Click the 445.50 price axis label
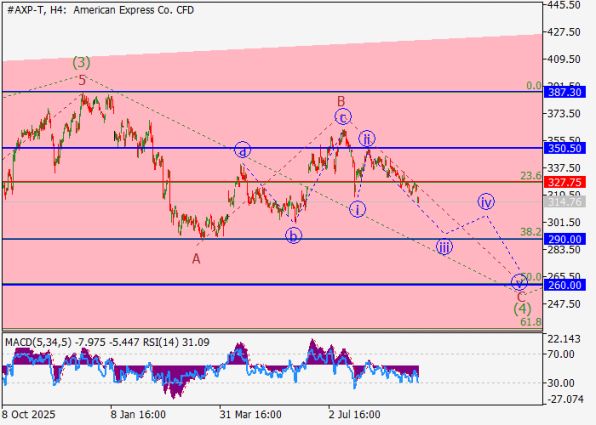Screen dimensions: 596x425 coord(565,5)
